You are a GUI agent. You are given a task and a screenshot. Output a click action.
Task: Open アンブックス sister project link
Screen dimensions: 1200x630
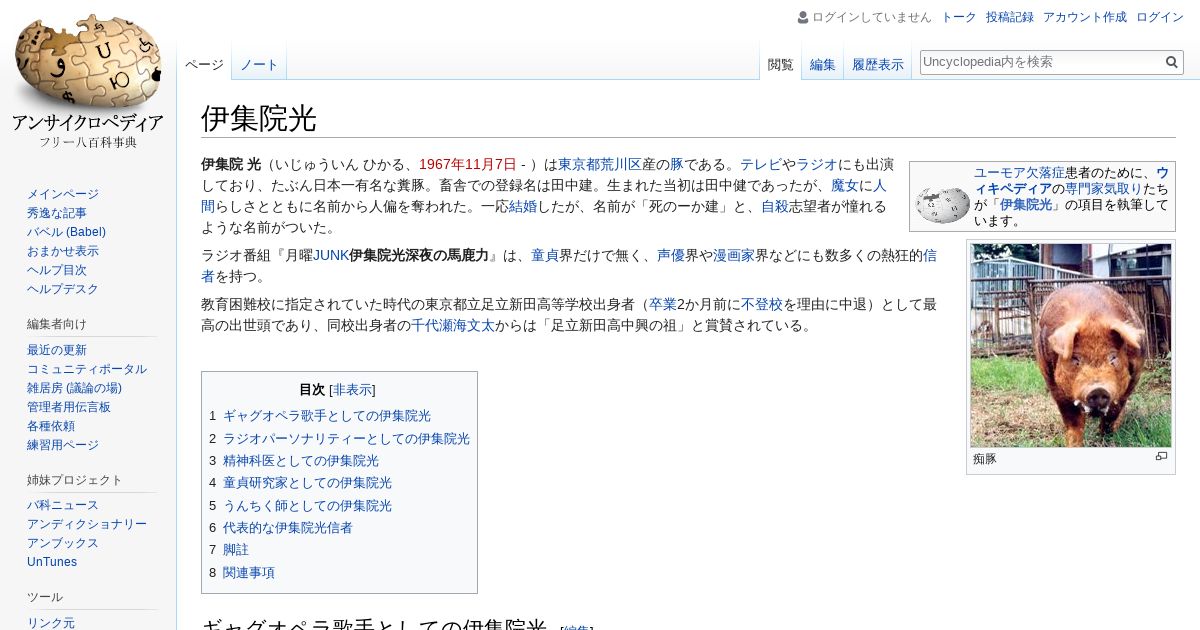(63, 543)
